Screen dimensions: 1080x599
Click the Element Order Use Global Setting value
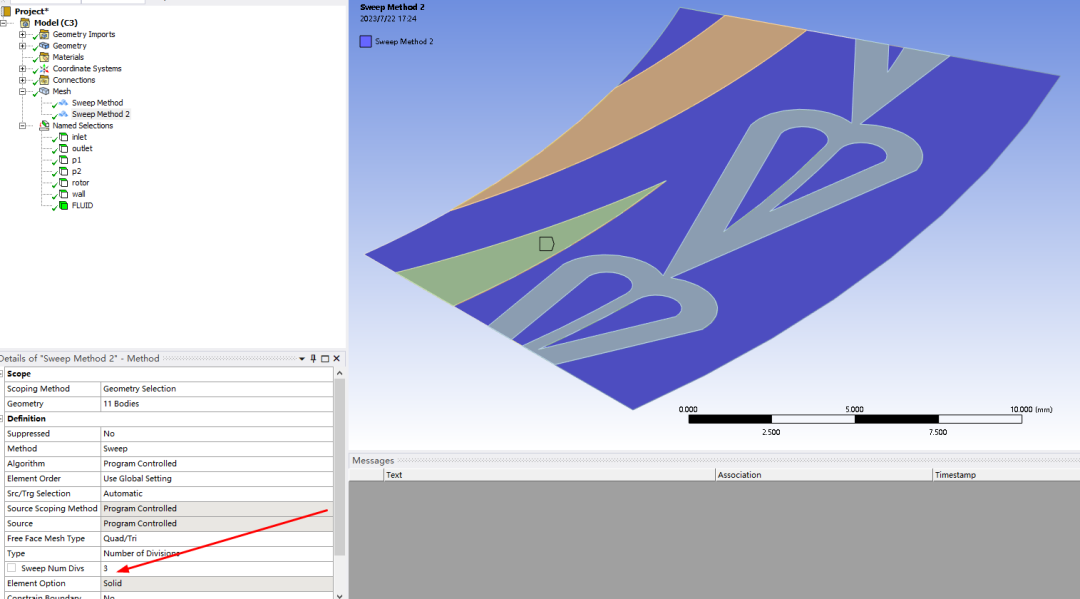coord(217,479)
